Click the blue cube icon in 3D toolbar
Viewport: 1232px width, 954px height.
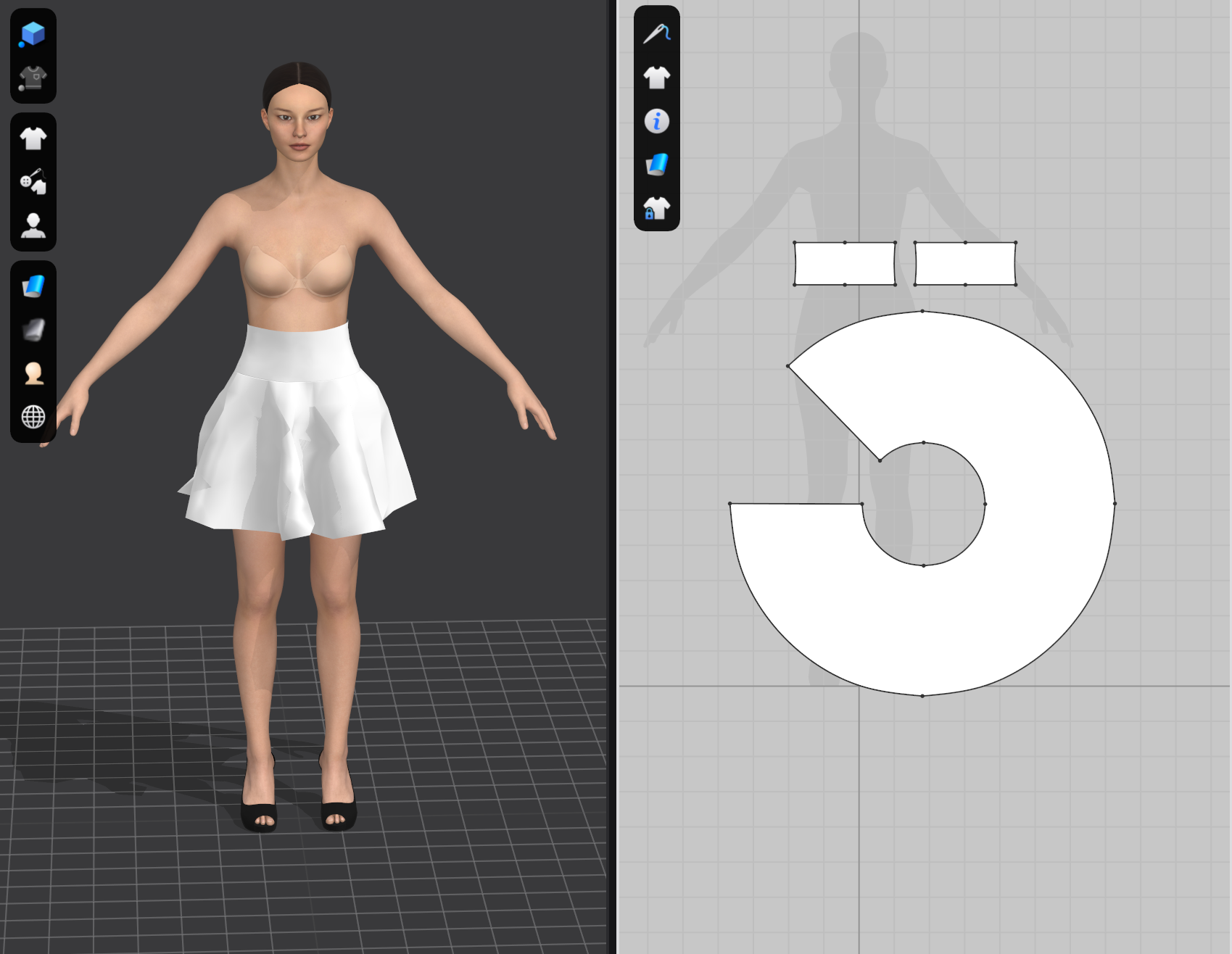click(x=33, y=33)
